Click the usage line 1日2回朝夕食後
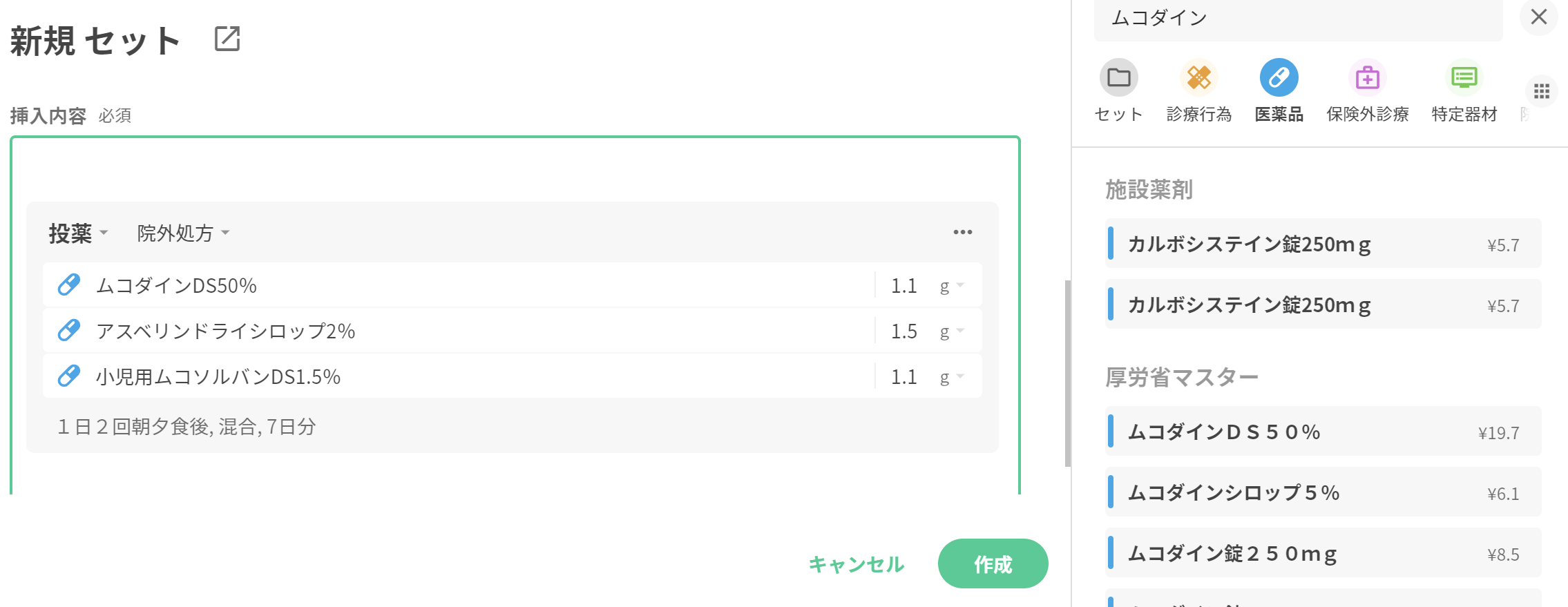Screen dimensions: 1568x607 pyautogui.click(x=187, y=427)
